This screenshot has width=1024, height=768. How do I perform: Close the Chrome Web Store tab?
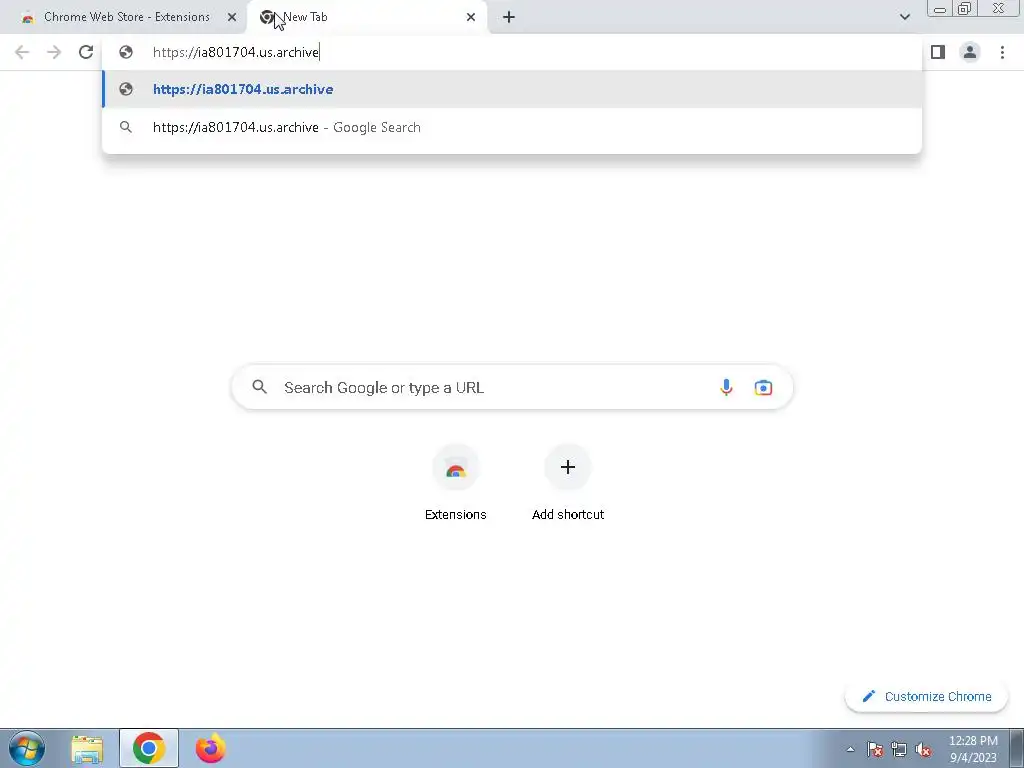(x=232, y=17)
